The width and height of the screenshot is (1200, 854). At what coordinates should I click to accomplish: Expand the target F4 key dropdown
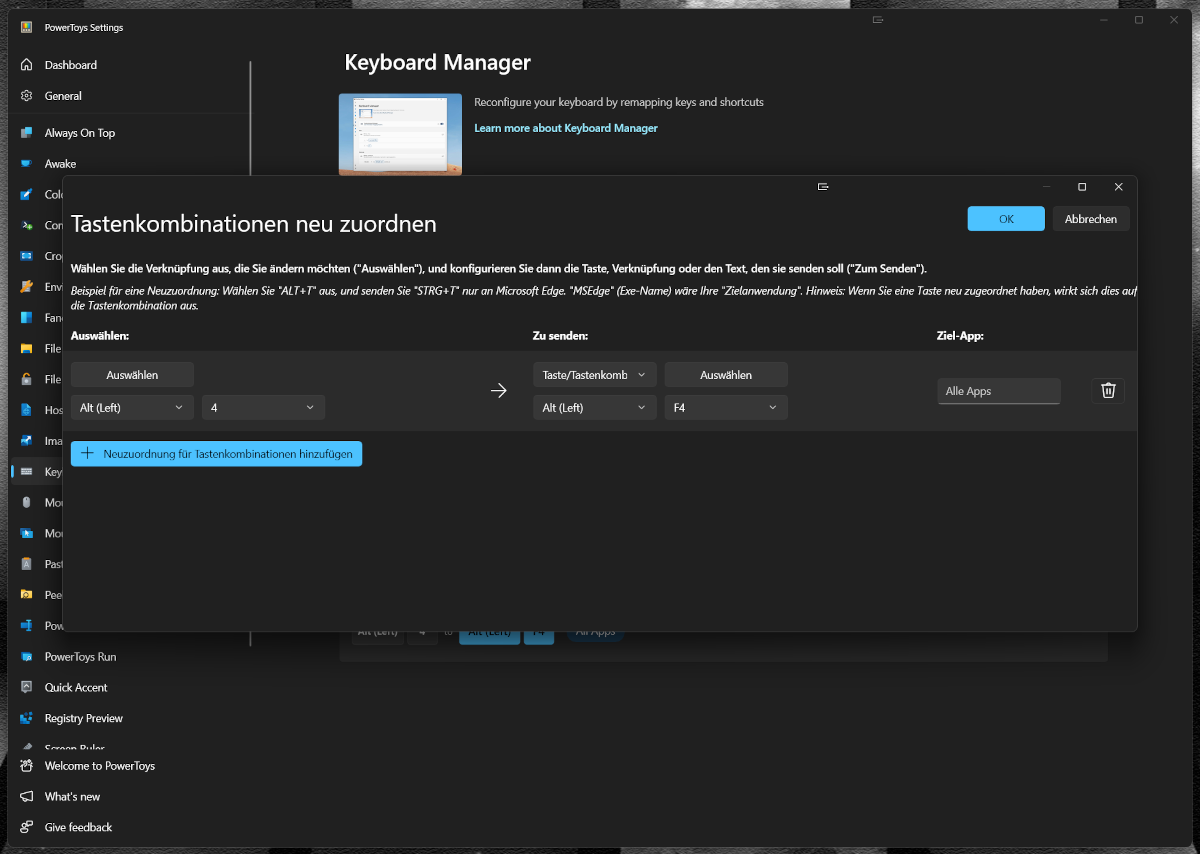(x=726, y=407)
